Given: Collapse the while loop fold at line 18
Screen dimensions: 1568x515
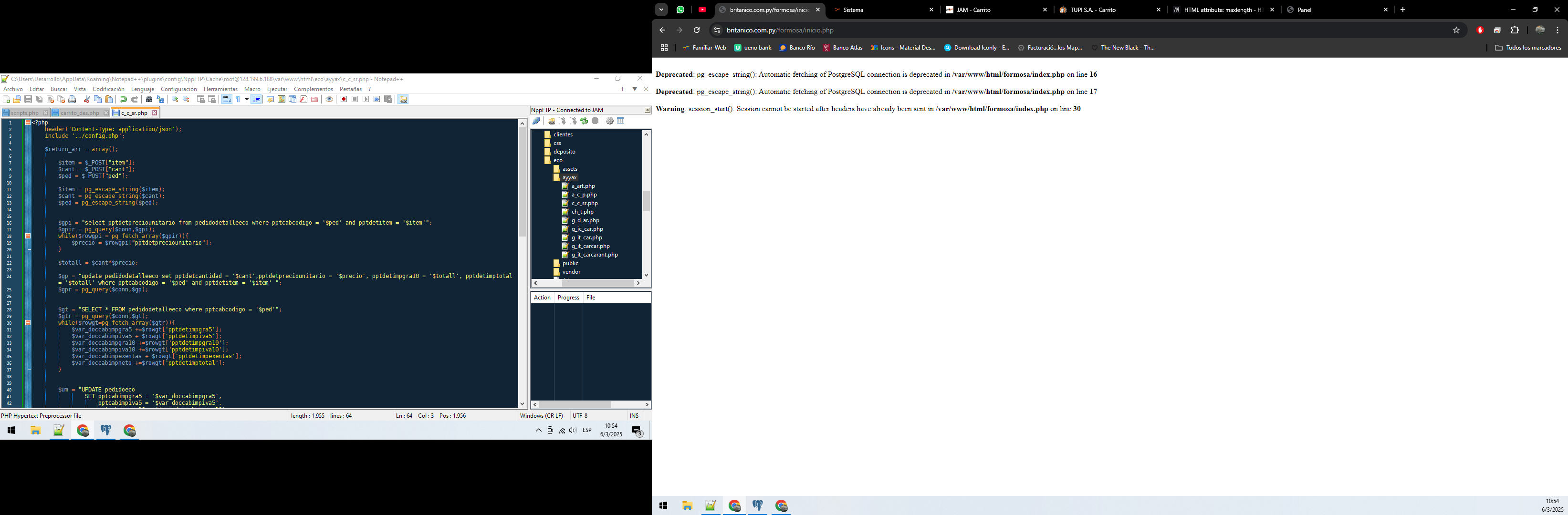Looking at the screenshot, I should 28,236.
